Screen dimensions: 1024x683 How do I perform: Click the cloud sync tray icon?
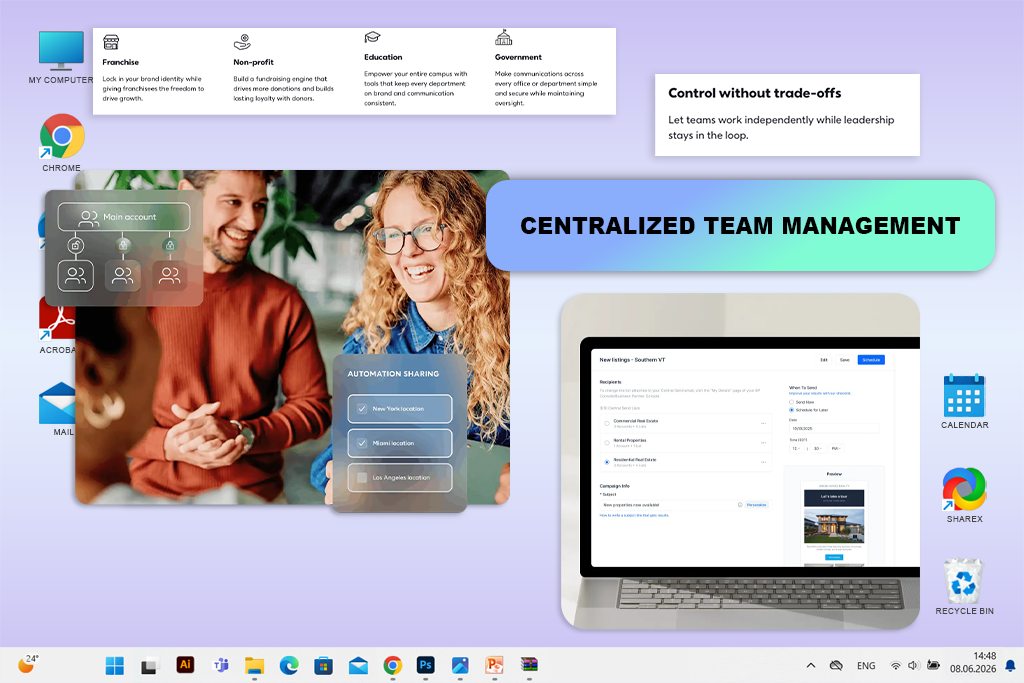(x=836, y=665)
